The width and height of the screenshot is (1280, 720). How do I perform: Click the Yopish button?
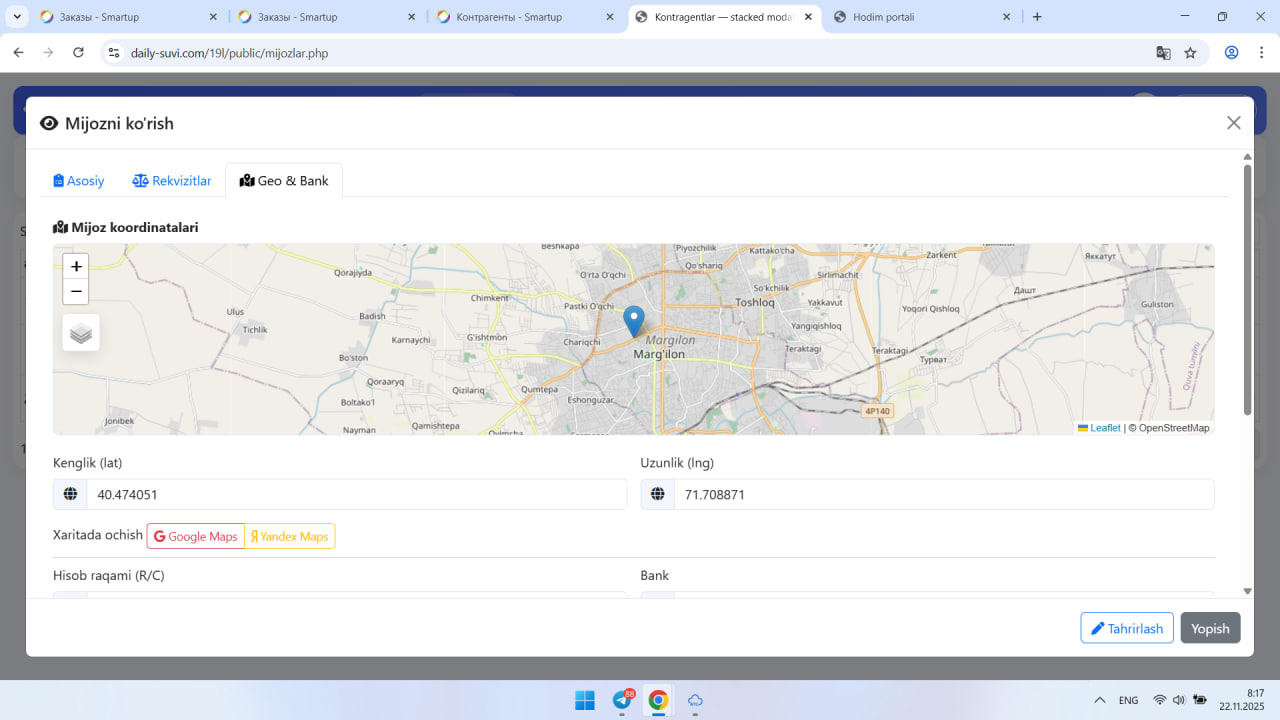(x=1210, y=628)
